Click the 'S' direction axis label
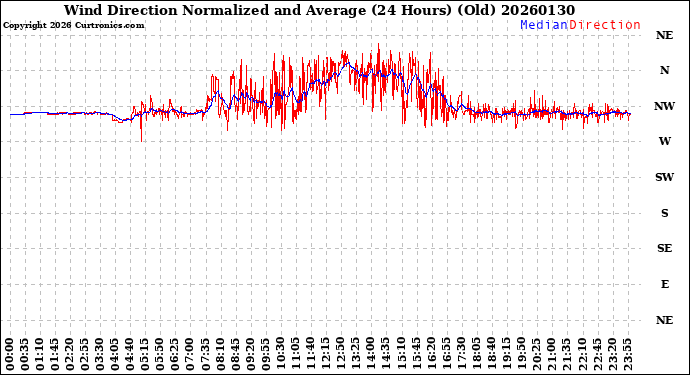690x375 pixels. tap(664, 213)
